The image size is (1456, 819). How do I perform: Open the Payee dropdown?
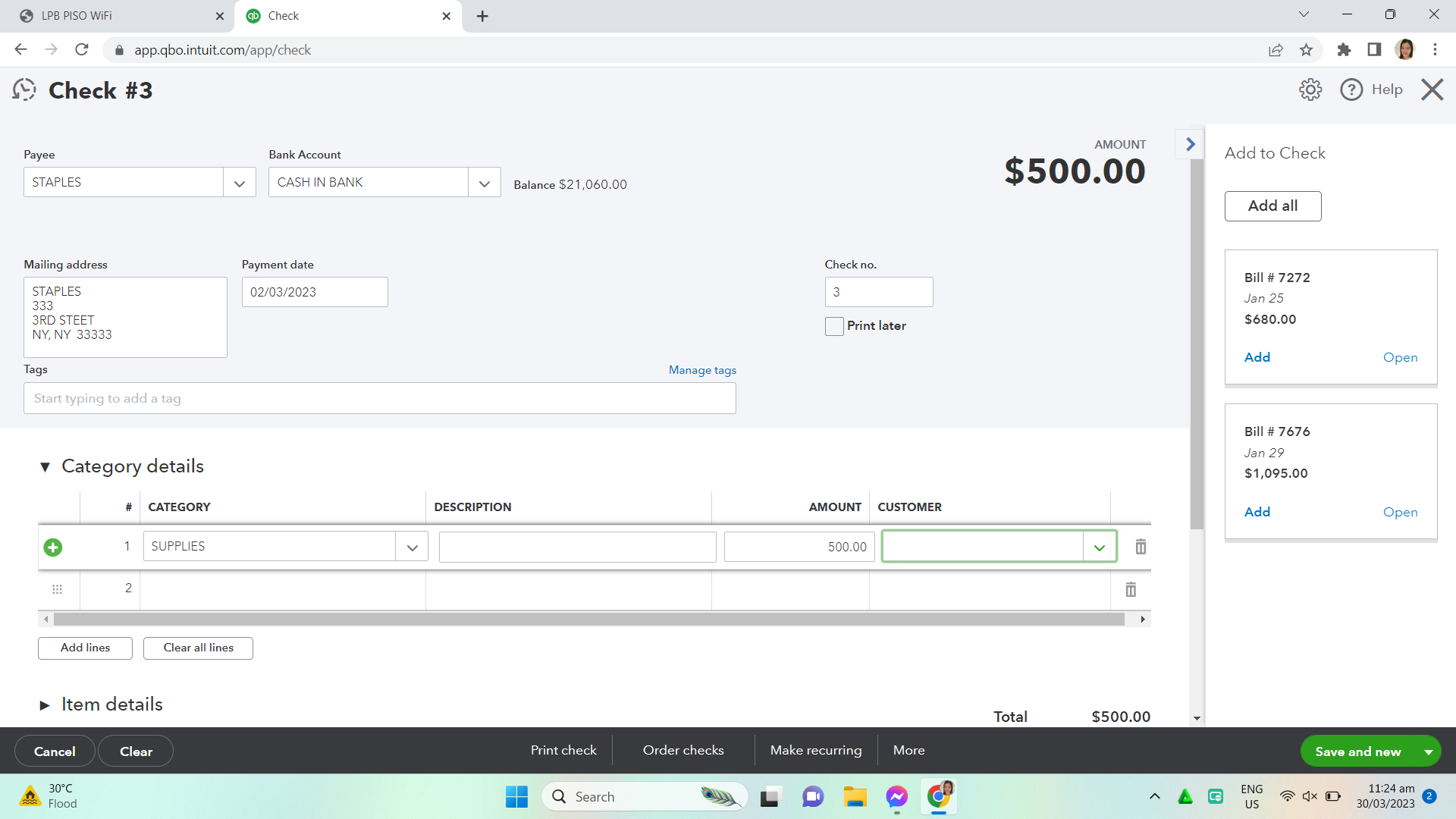point(240,183)
